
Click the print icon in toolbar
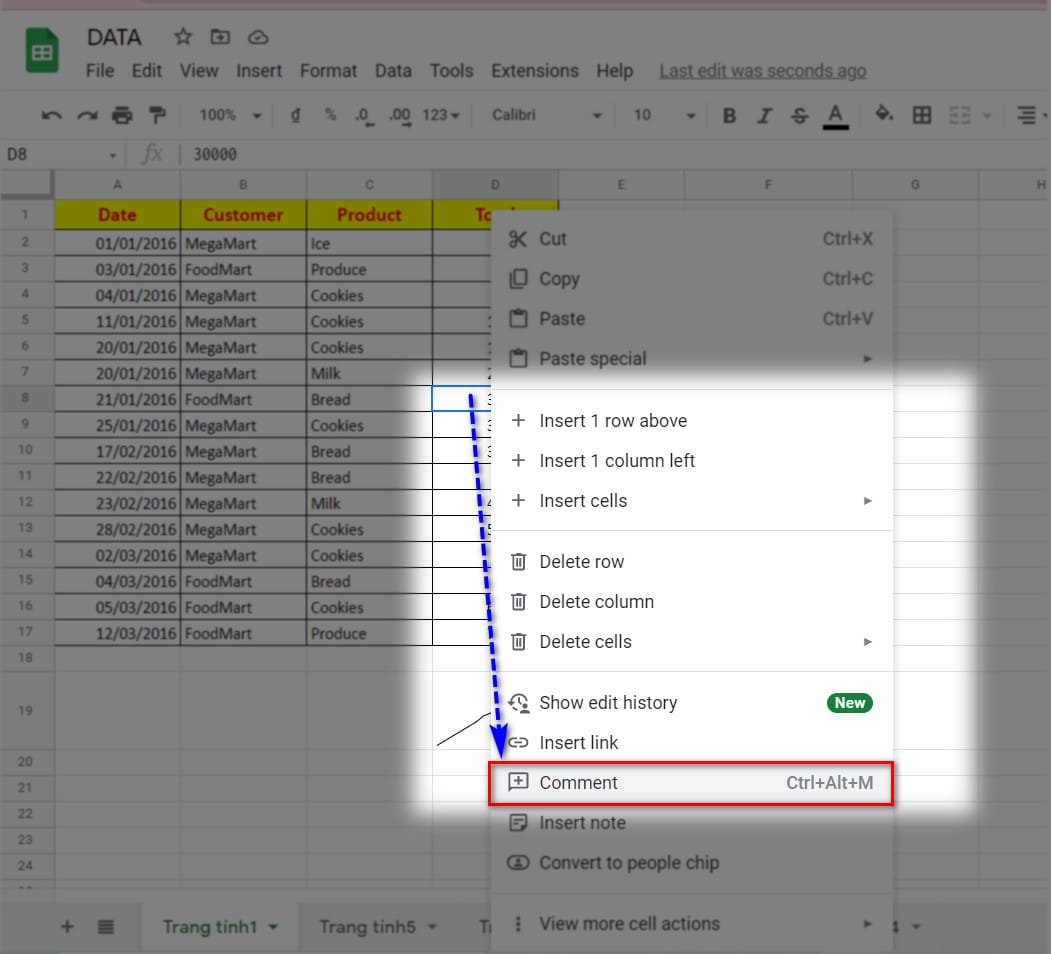122,115
